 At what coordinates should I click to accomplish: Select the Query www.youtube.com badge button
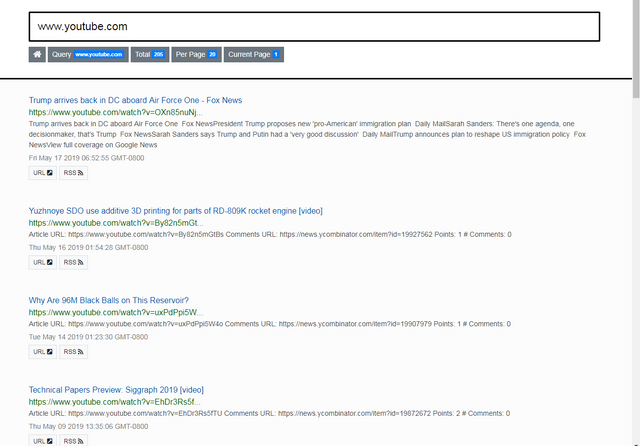tap(88, 54)
